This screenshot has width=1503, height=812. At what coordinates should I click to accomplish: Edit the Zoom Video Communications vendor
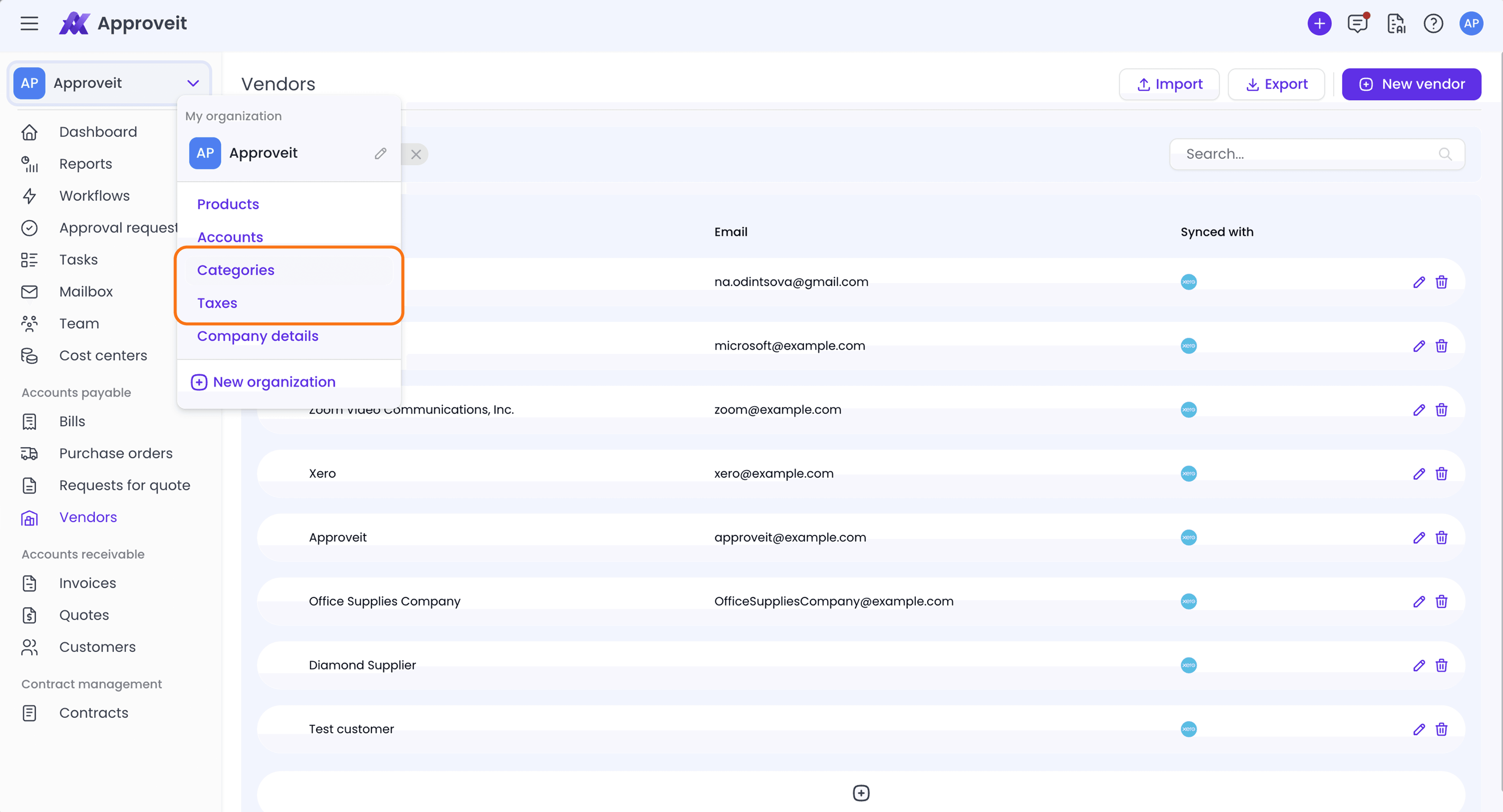click(x=1419, y=410)
